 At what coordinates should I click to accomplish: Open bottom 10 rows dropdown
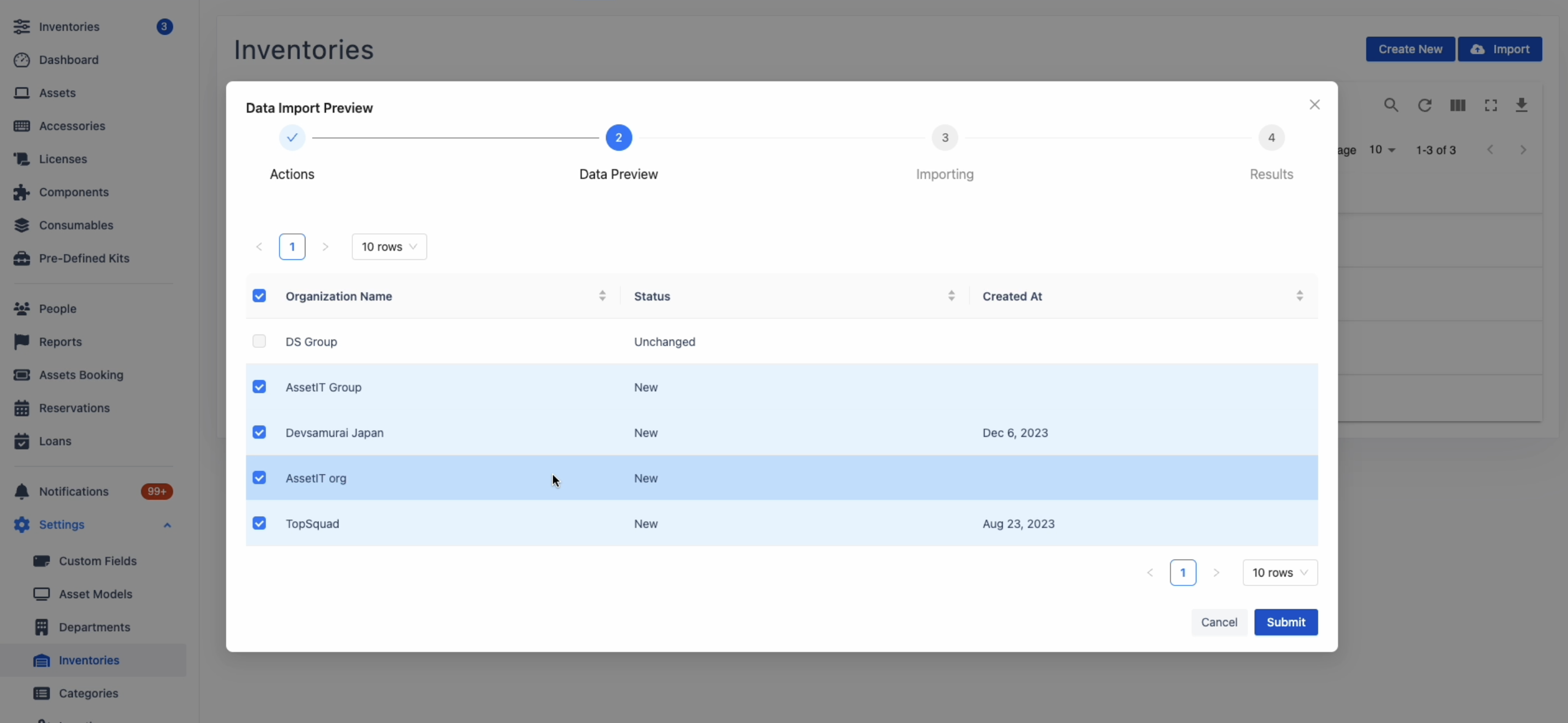point(1280,573)
